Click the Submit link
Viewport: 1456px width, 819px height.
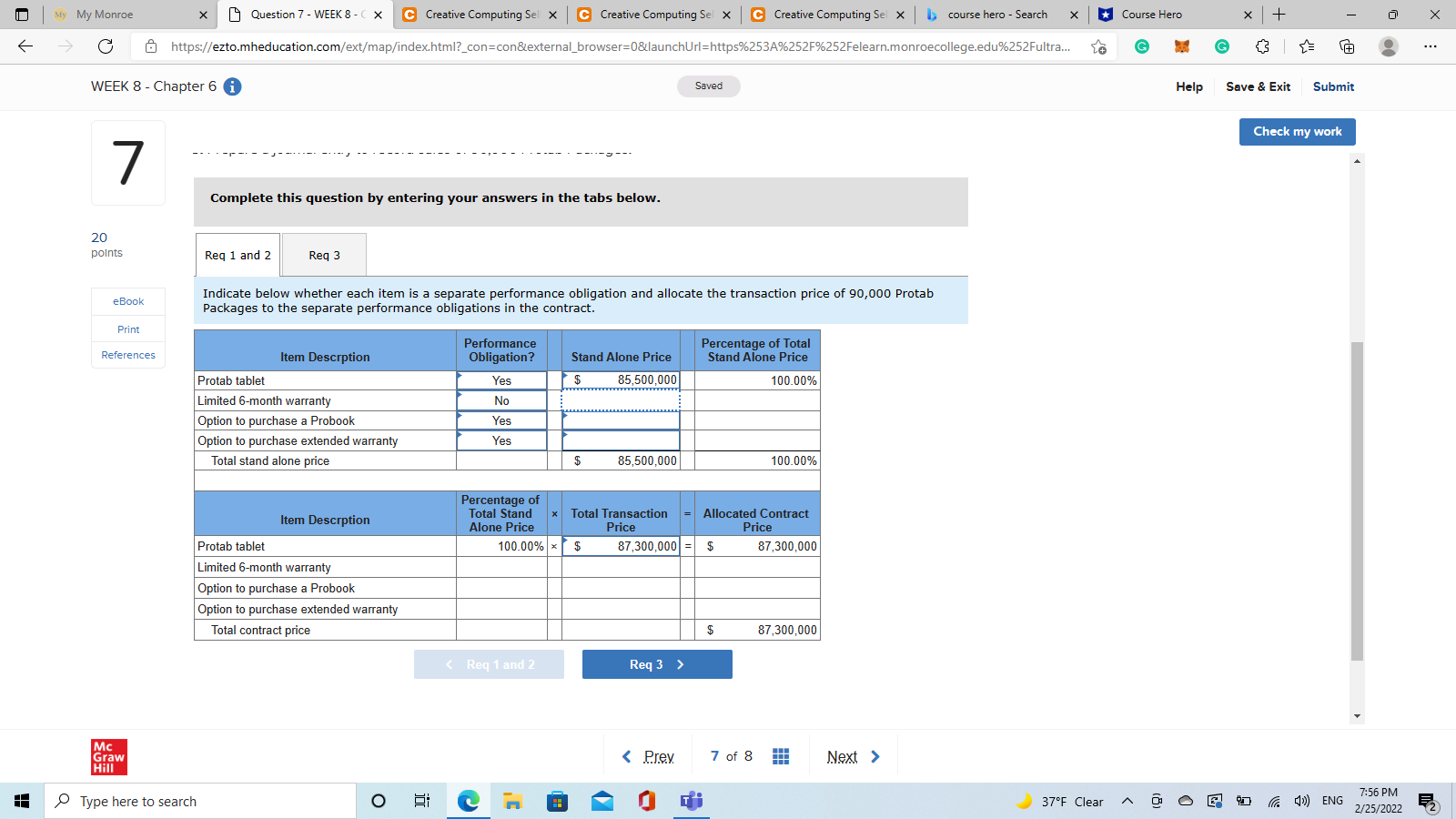pyautogui.click(x=1333, y=86)
